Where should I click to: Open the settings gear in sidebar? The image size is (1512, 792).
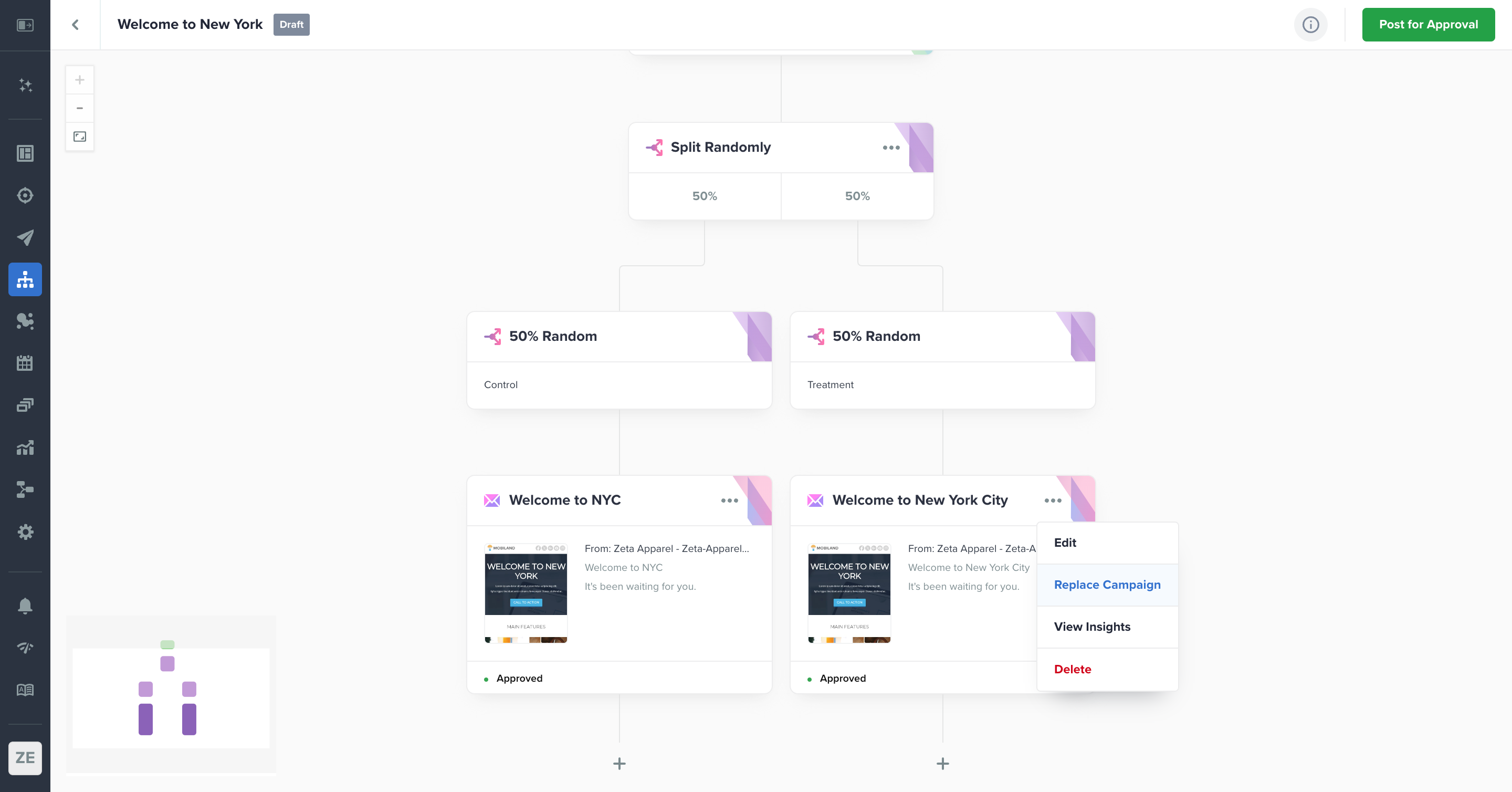pos(25,532)
